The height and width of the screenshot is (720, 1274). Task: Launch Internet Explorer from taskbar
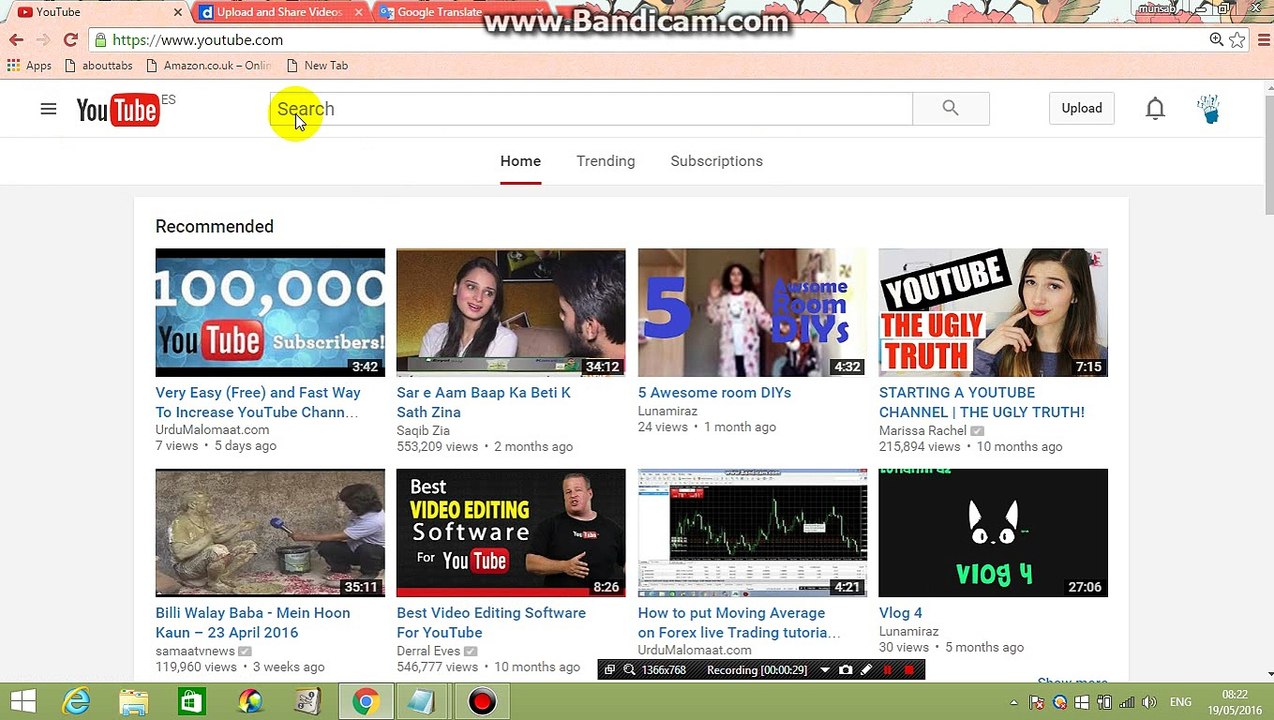coord(76,702)
